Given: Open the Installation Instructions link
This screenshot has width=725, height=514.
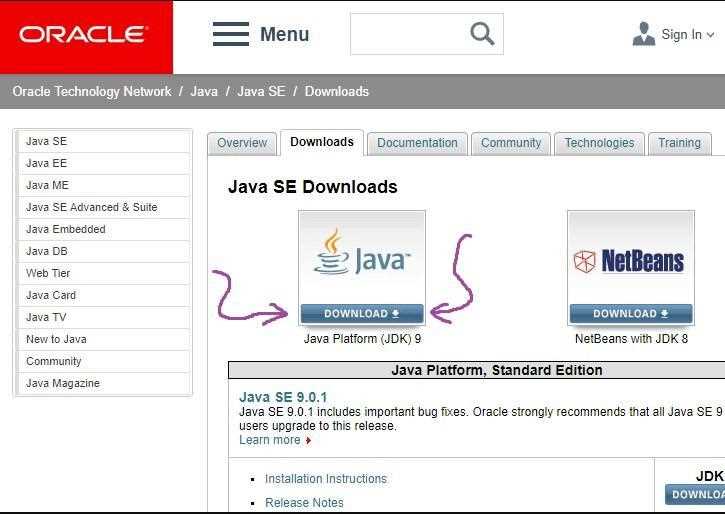Looking at the screenshot, I should point(326,479).
